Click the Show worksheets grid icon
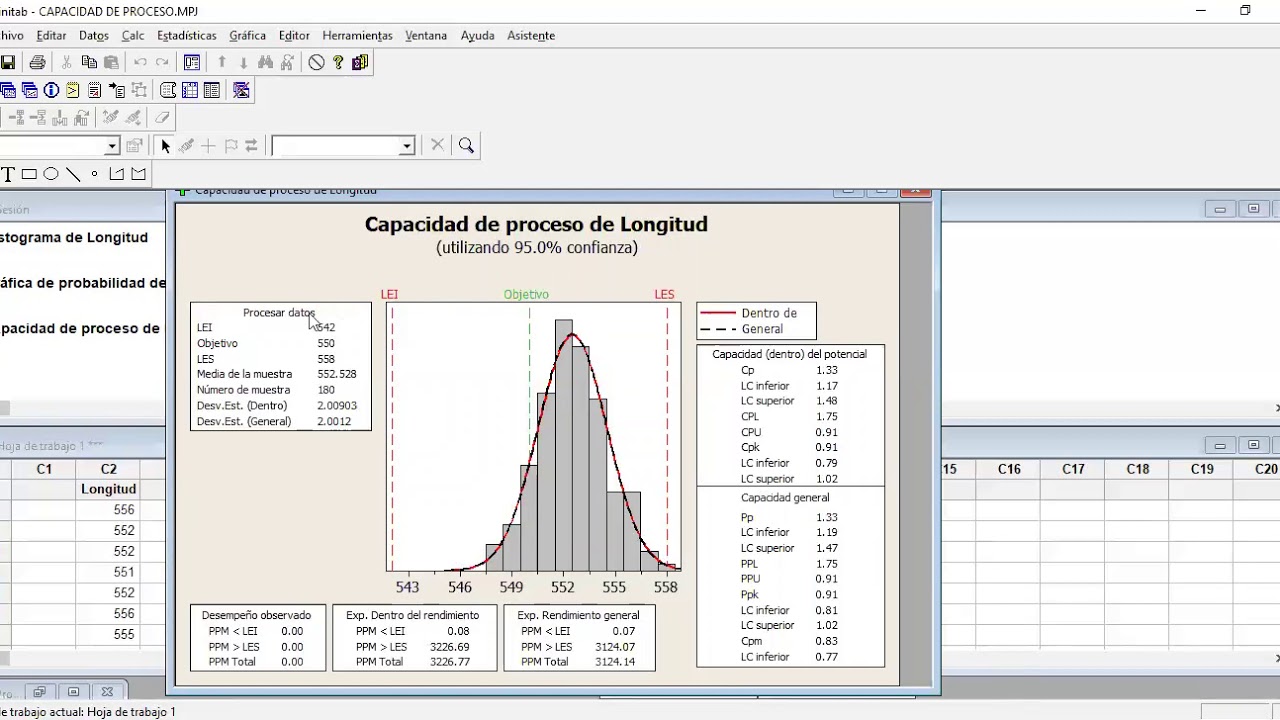1280x720 pixels. [190, 90]
